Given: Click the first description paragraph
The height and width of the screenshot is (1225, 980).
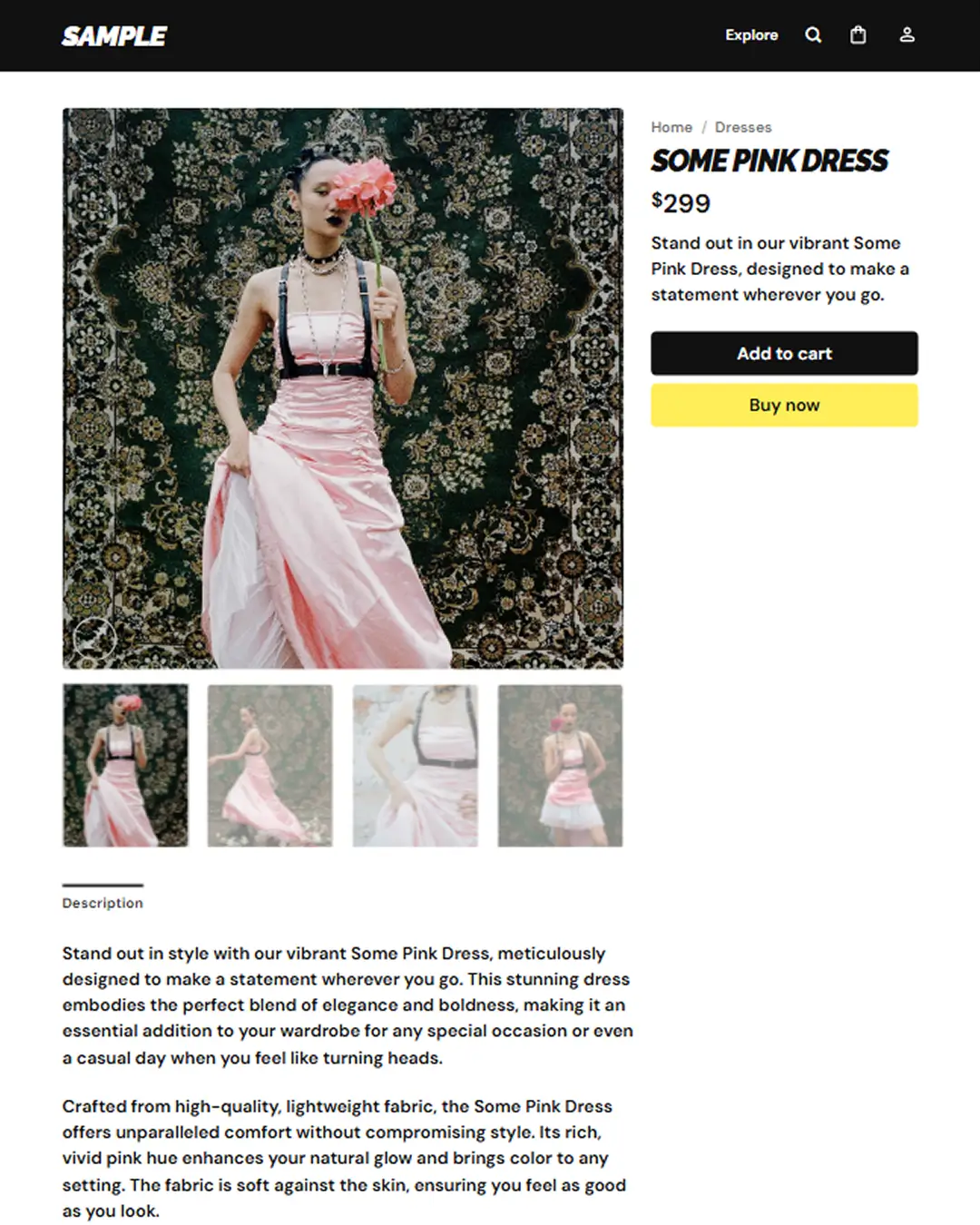Looking at the screenshot, I should click(x=348, y=1005).
